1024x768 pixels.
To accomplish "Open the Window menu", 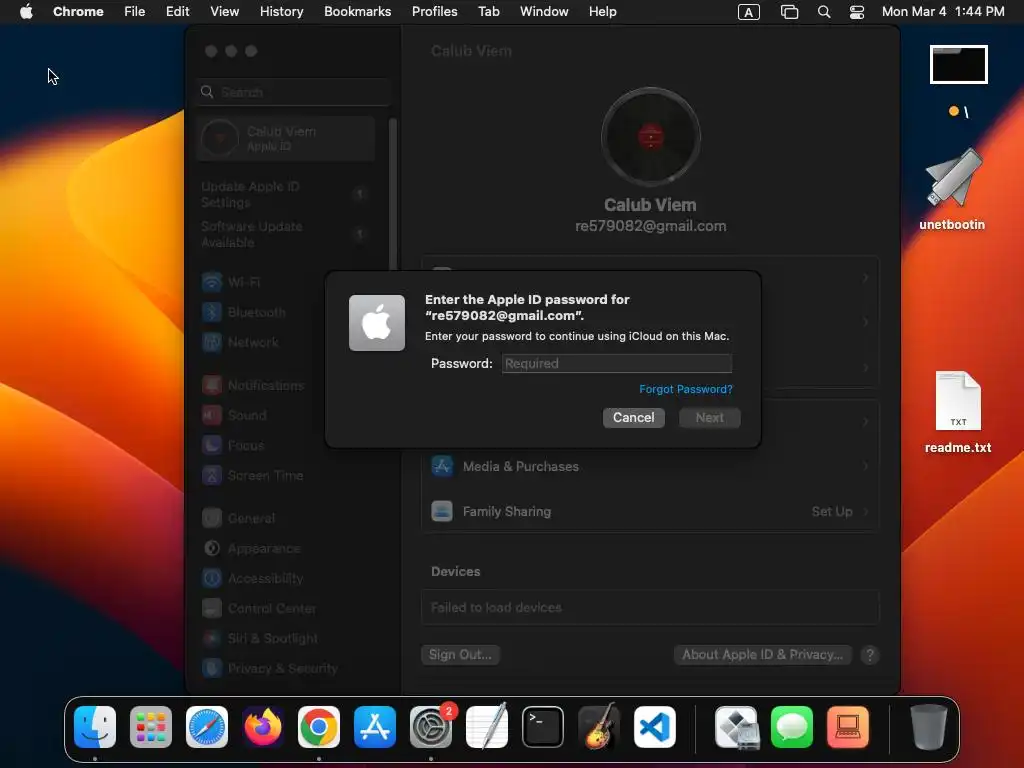I will [x=544, y=11].
